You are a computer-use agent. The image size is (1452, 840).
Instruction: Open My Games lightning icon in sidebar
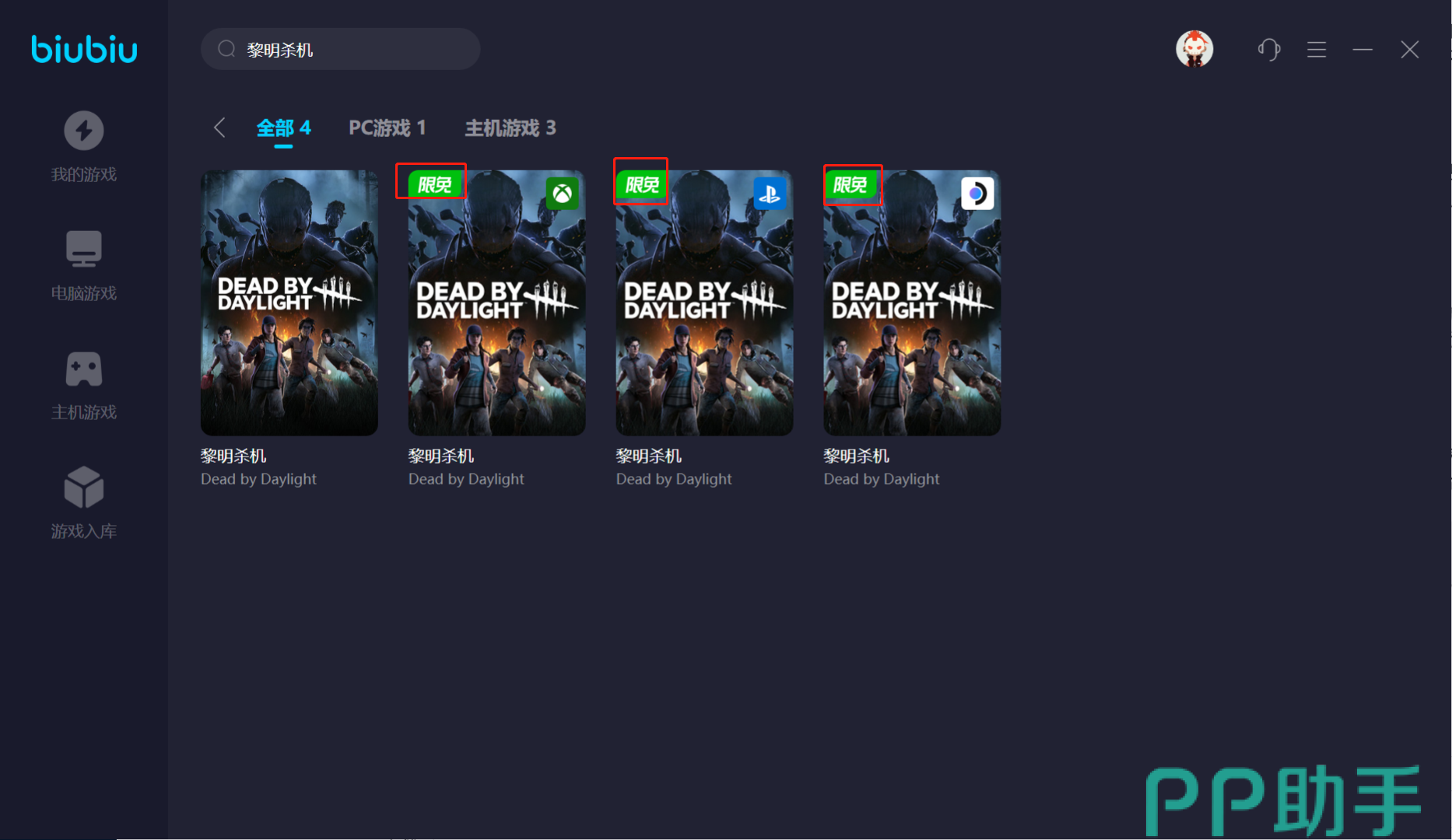pyautogui.click(x=83, y=131)
